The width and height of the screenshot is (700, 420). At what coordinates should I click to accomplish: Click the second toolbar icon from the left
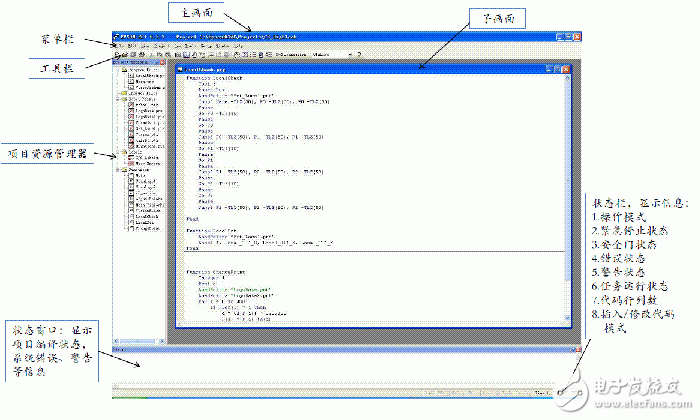(125, 55)
